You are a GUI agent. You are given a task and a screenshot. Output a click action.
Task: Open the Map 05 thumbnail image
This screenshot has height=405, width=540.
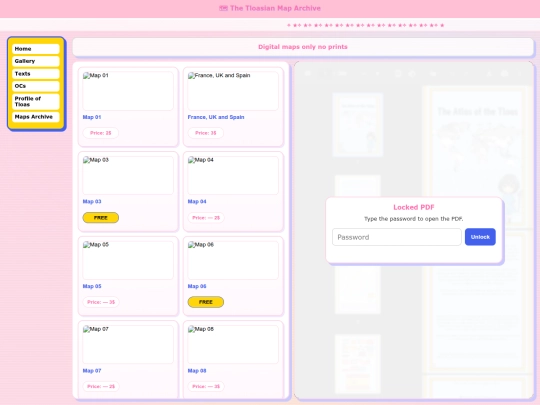click(x=128, y=260)
